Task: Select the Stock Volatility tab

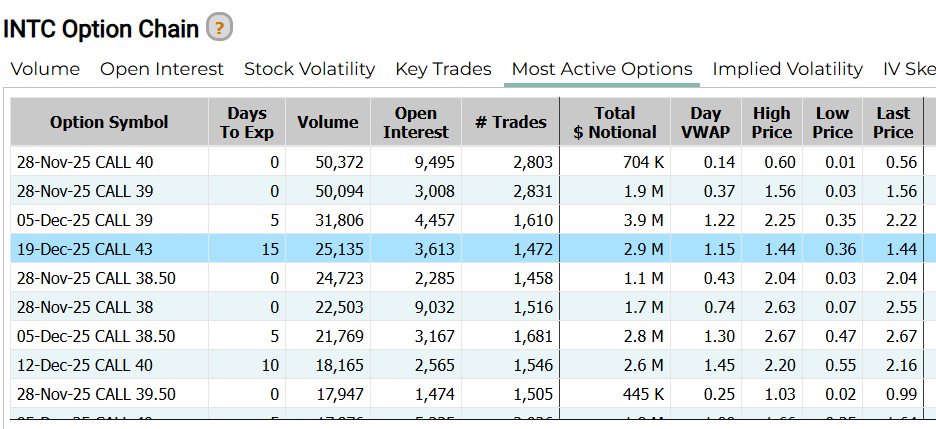Action: point(309,69)
